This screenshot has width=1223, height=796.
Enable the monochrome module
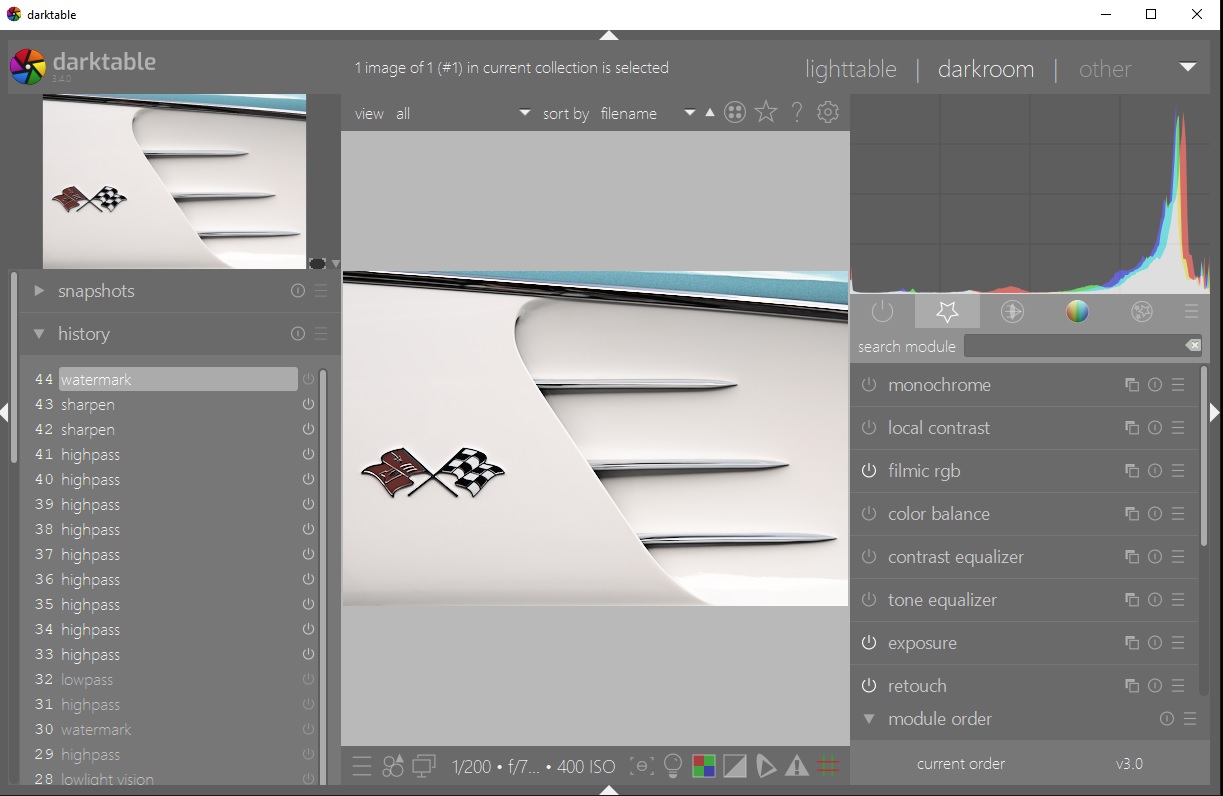tap(869, 385)
